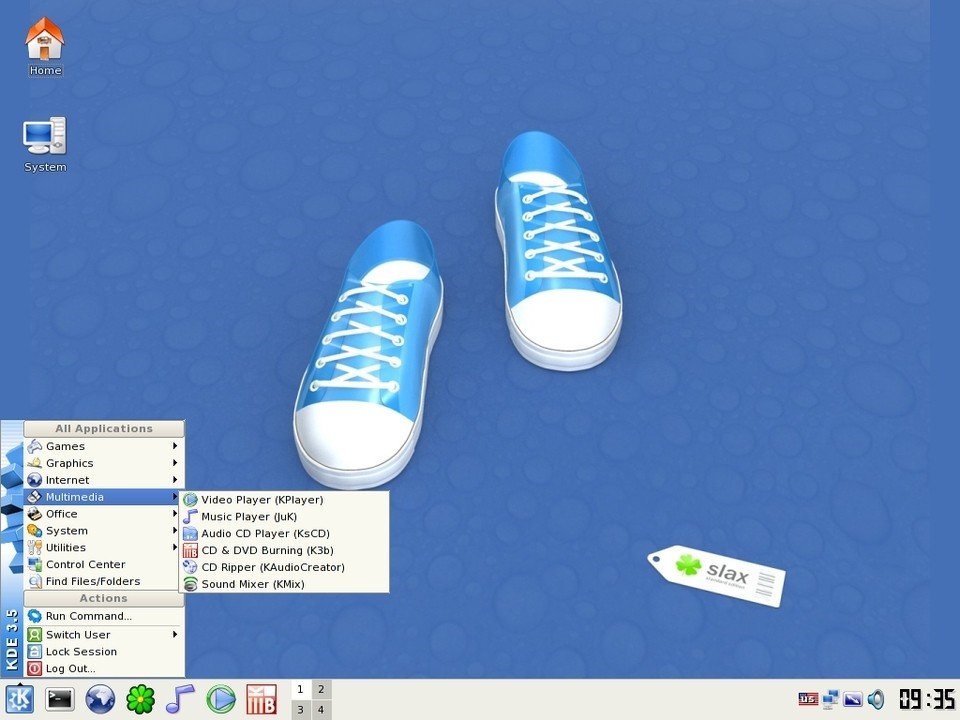Switch to virtual desktop 3
The image size is (960, 720).
pos(300,710)
